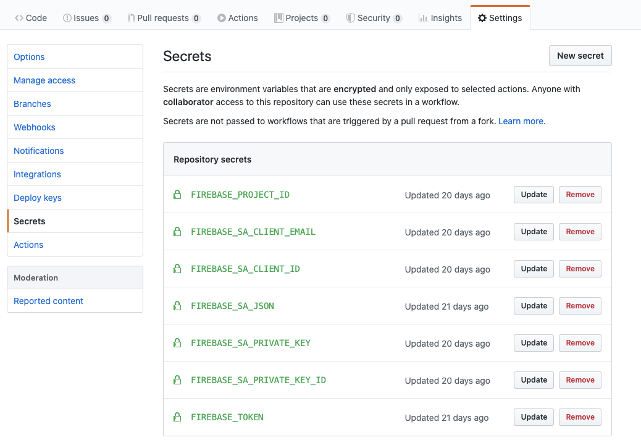The image size is (641, 440).
Task: Create a New secret
Action: coord(580,56)
